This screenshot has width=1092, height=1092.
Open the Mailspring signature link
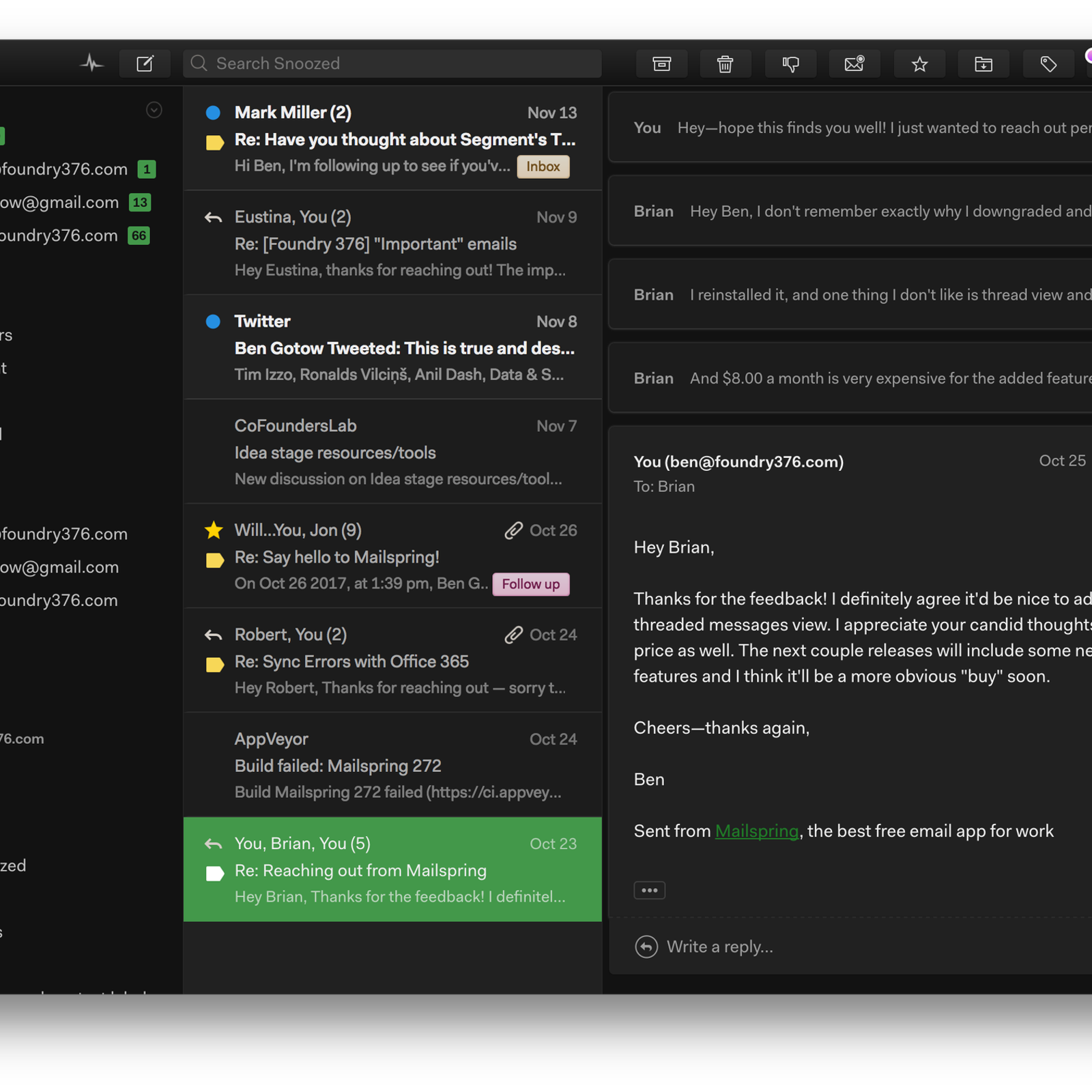pyautogui.click(x=757, y=831)
